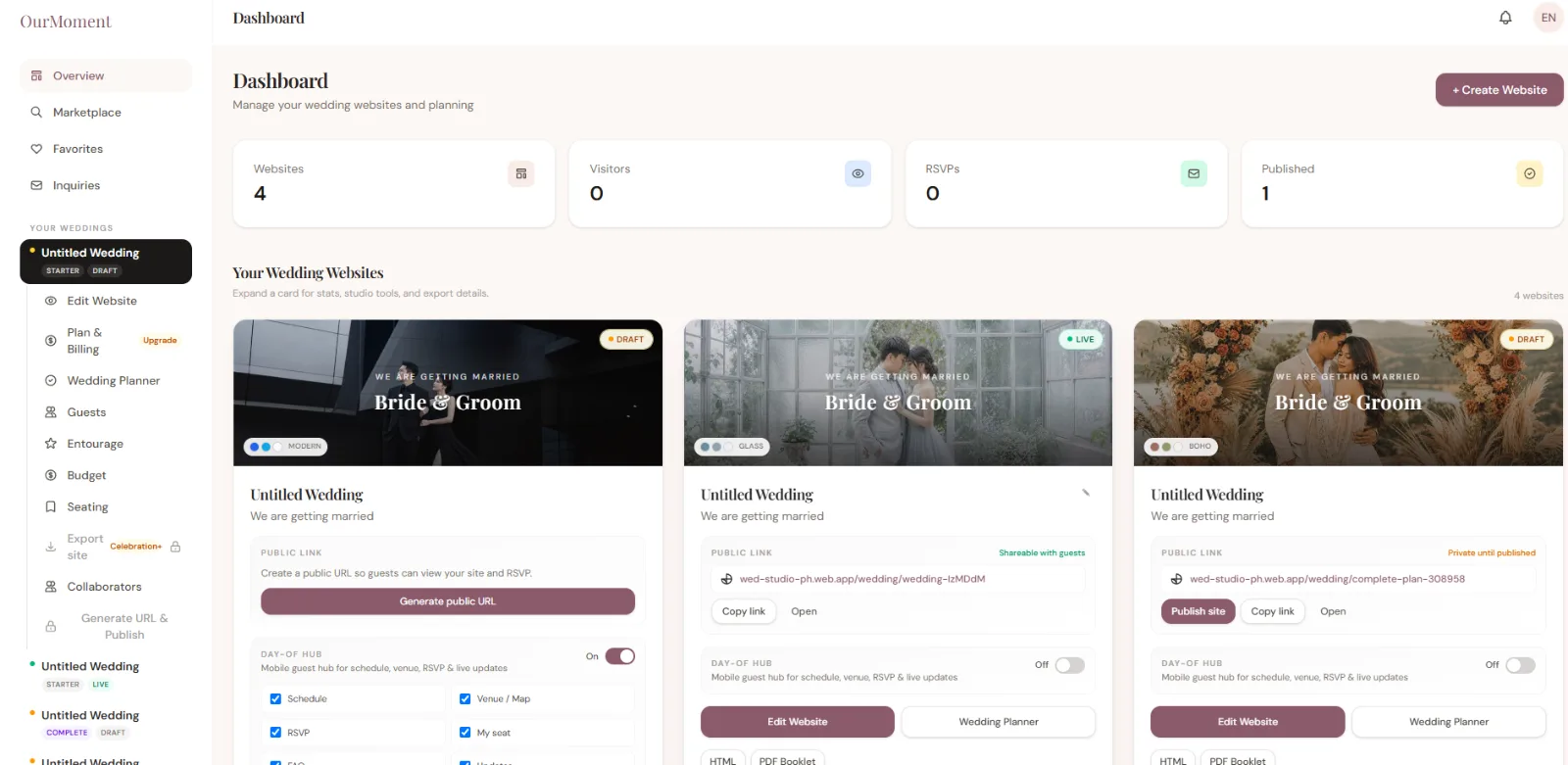This screenshot has width=1568, height=765.
Task: Click the Modern theme color palette chip
Action: pyautogui.click(x=285, y=447)
